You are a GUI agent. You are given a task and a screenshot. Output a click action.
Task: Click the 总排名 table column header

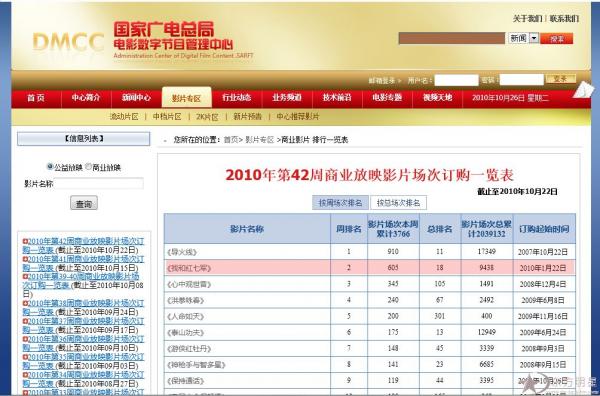[x=440, y=229]
